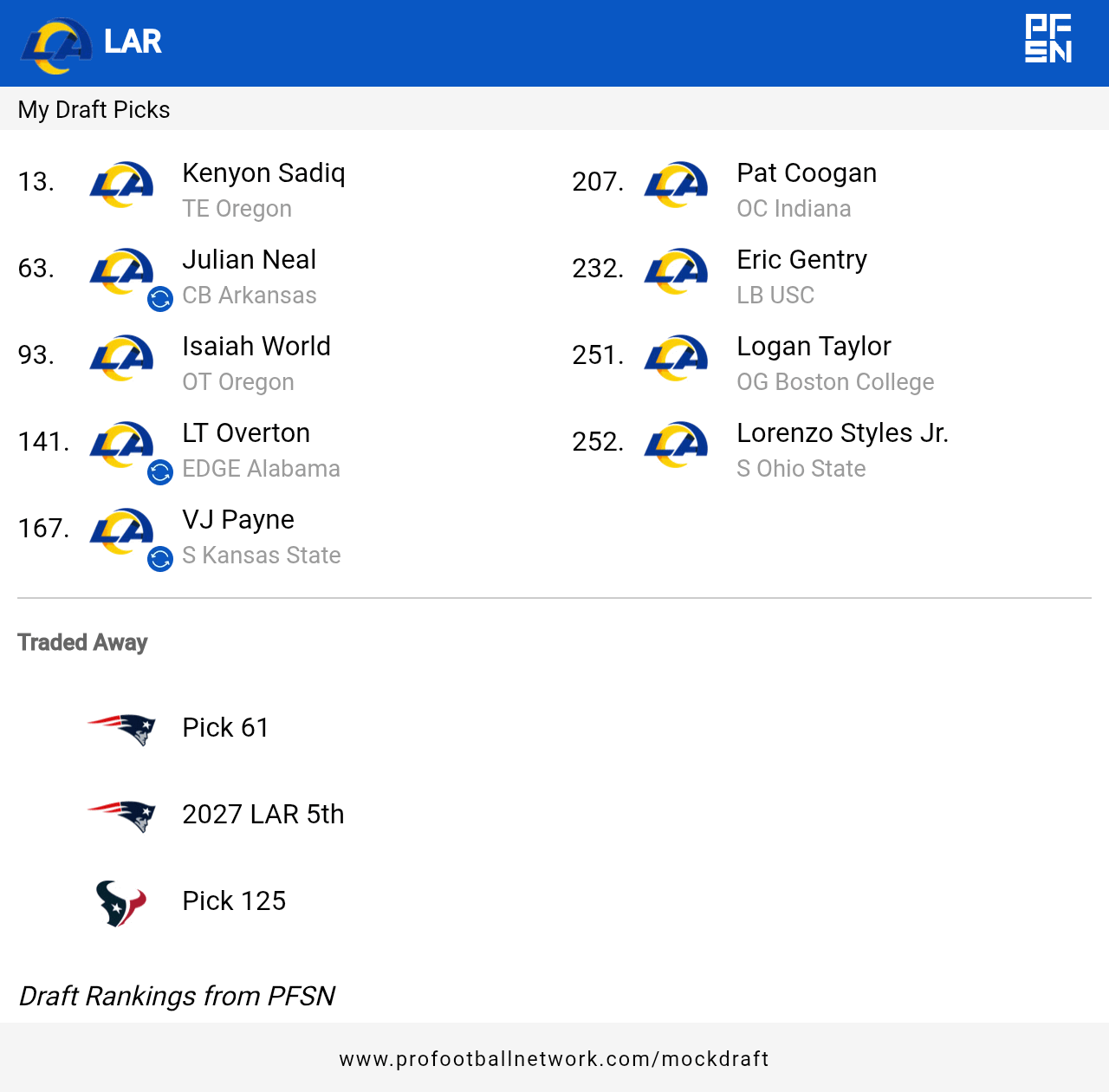The height and width of the screenshot is (1092, 1109).
Task: Open LT Overton's draft entry
Action: pos(246,433)
